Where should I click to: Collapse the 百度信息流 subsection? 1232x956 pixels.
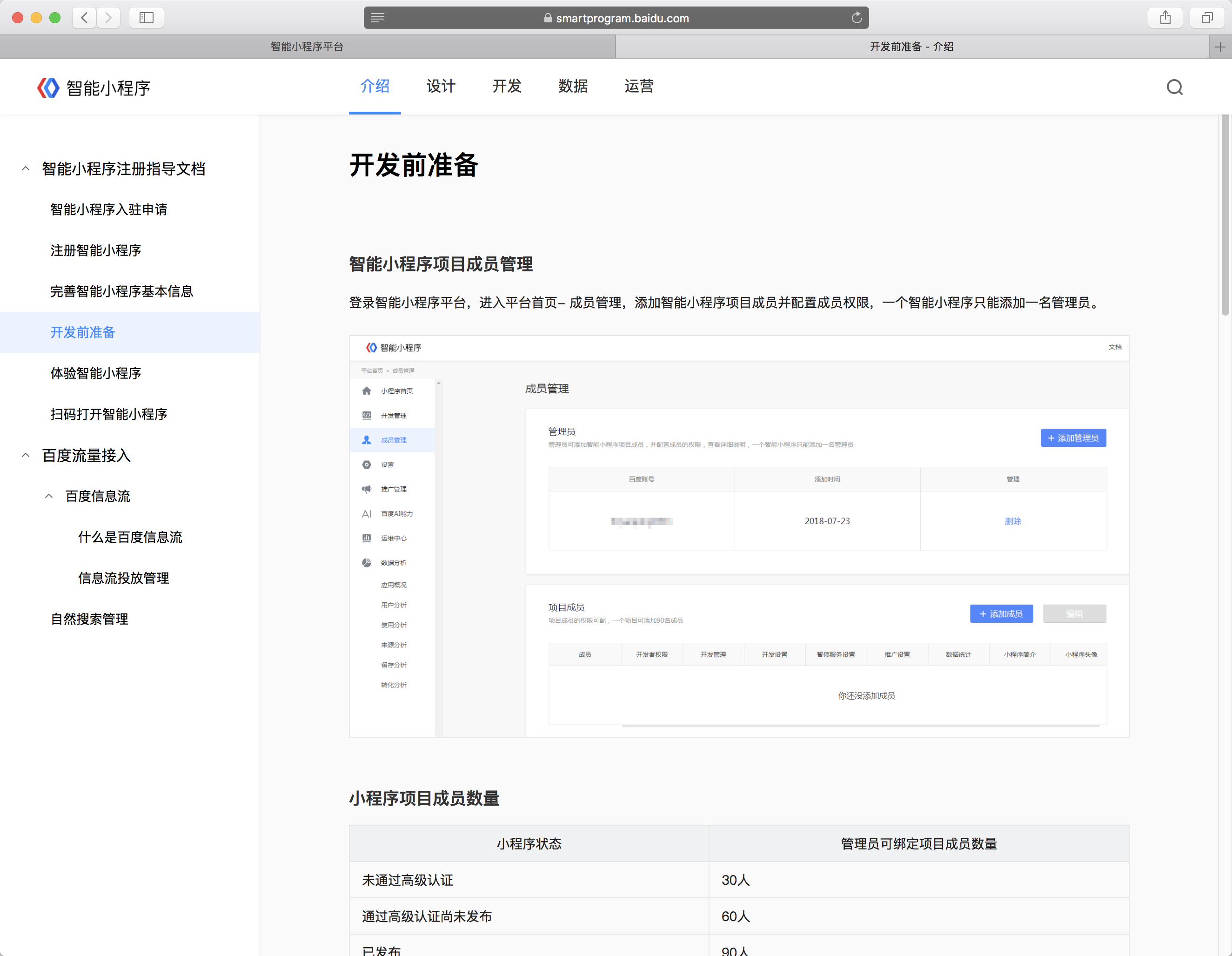tap(49, 496)
